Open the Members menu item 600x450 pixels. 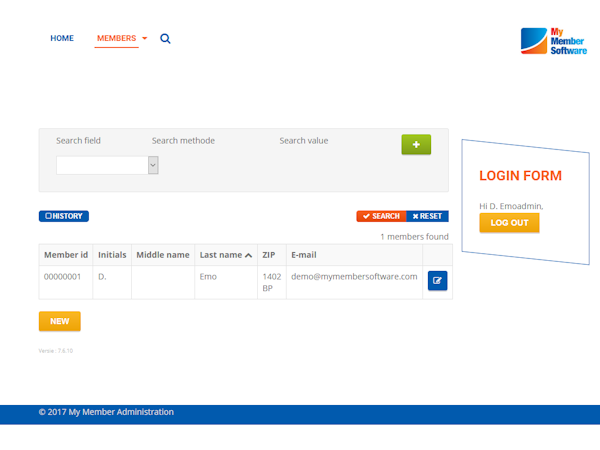click(x=116, y=38)
